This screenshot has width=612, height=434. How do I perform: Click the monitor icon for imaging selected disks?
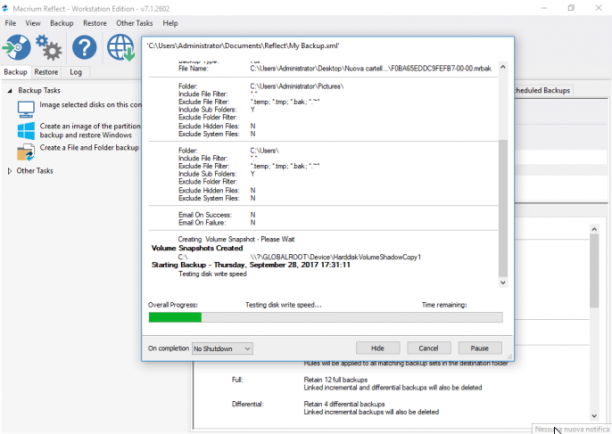click(26, 109)
